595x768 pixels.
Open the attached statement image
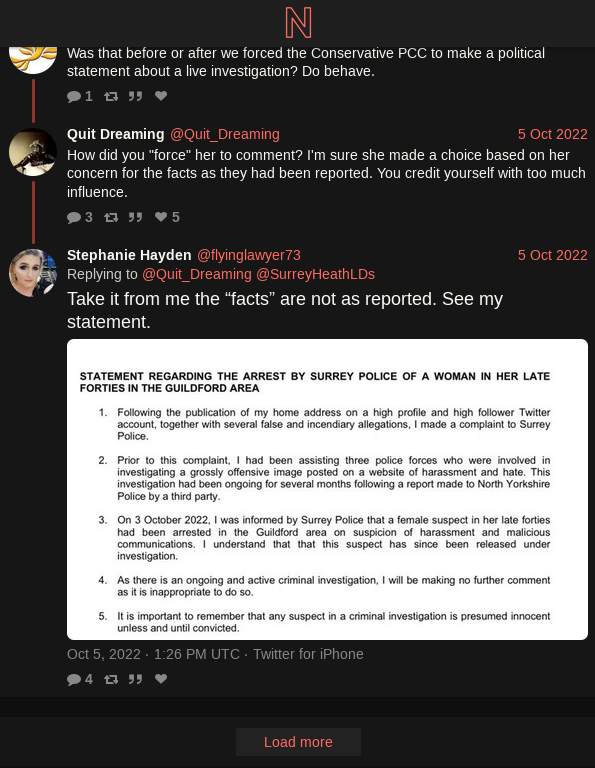(x=327, y=489)
